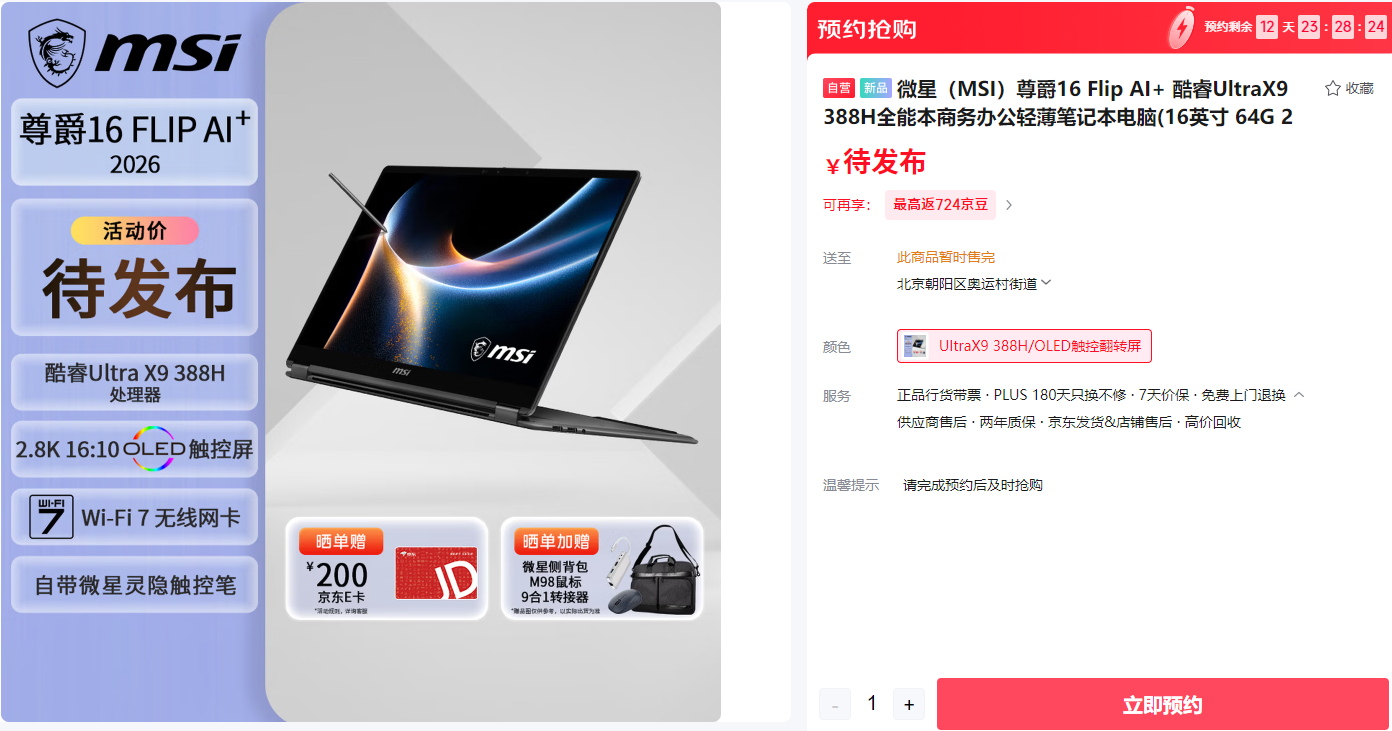Screen dimensions: 1392x731
Task: Click the 收藏 star icon
Action: pyautogui.click(x=1332, y=88)
